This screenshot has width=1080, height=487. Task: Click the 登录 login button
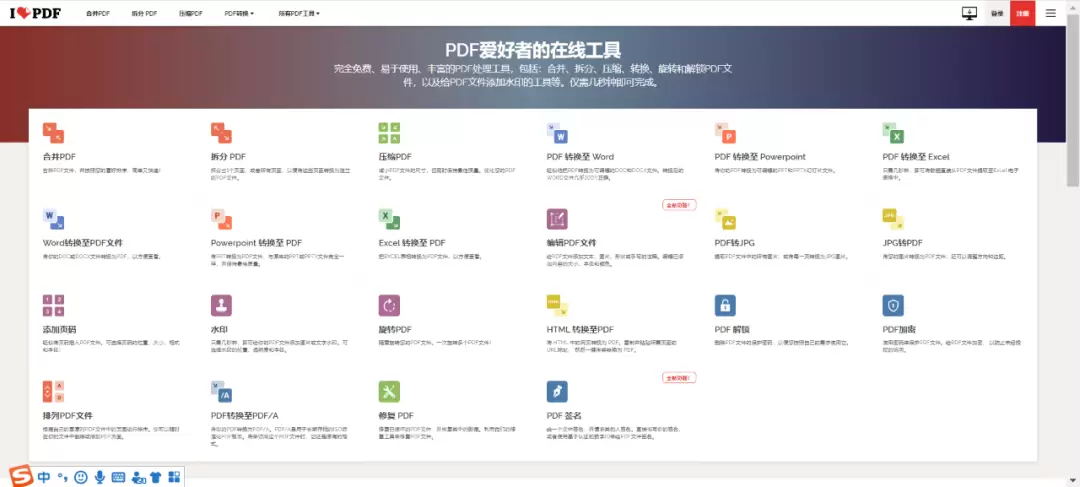[x=997, y=13]
